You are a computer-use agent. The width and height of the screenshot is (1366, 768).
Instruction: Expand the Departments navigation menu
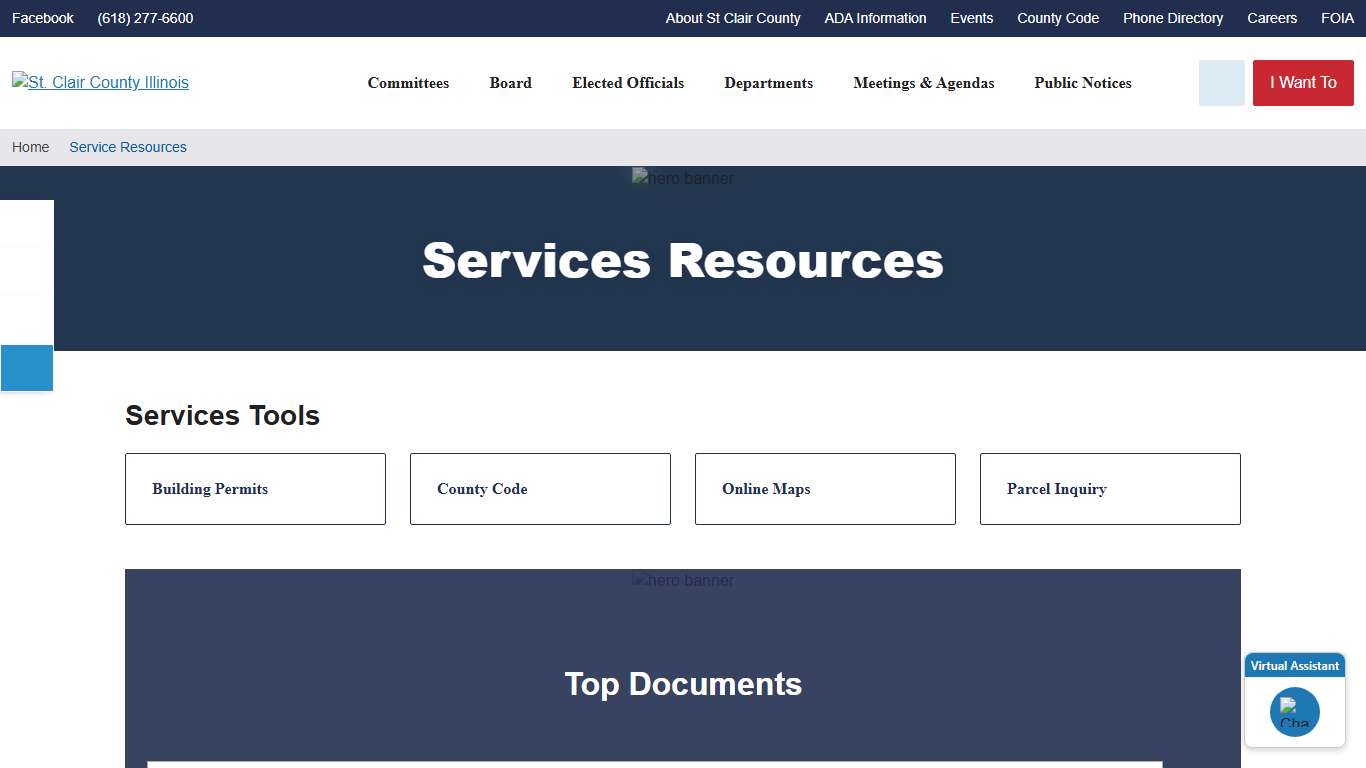(768, 83)
